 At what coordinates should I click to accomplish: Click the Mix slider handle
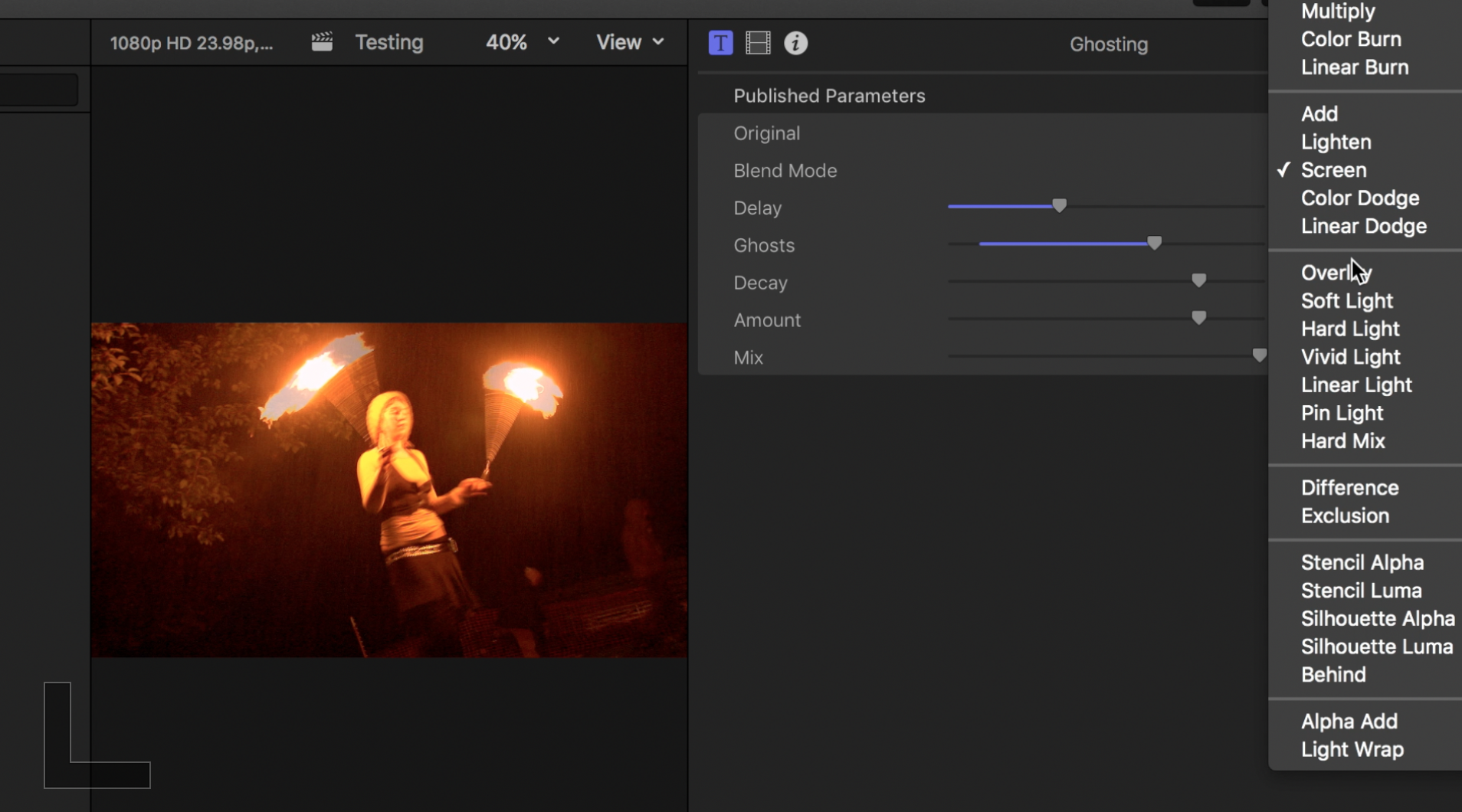[1258, 355]
